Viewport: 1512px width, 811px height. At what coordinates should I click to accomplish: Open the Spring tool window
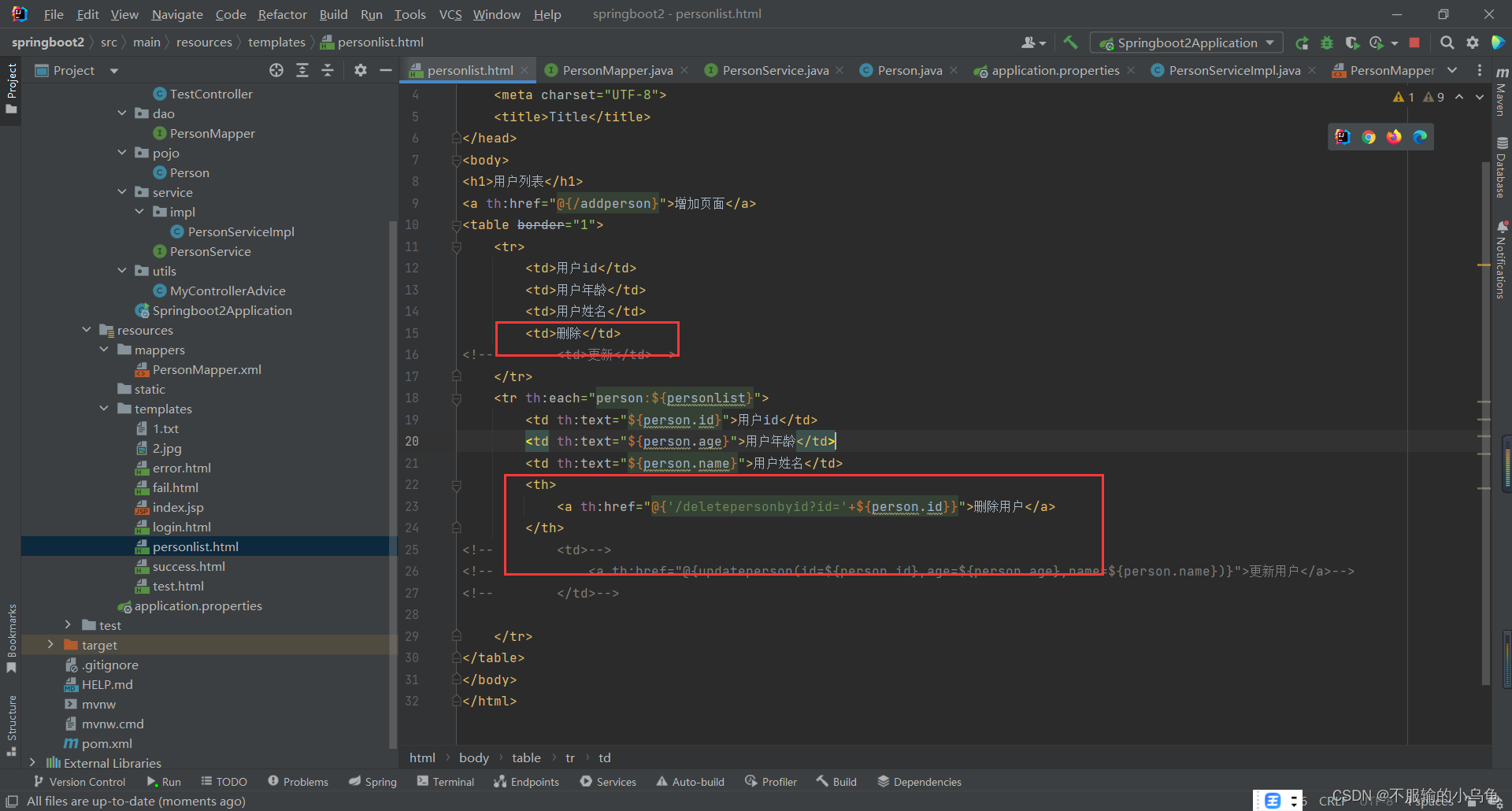click(372, 782)
